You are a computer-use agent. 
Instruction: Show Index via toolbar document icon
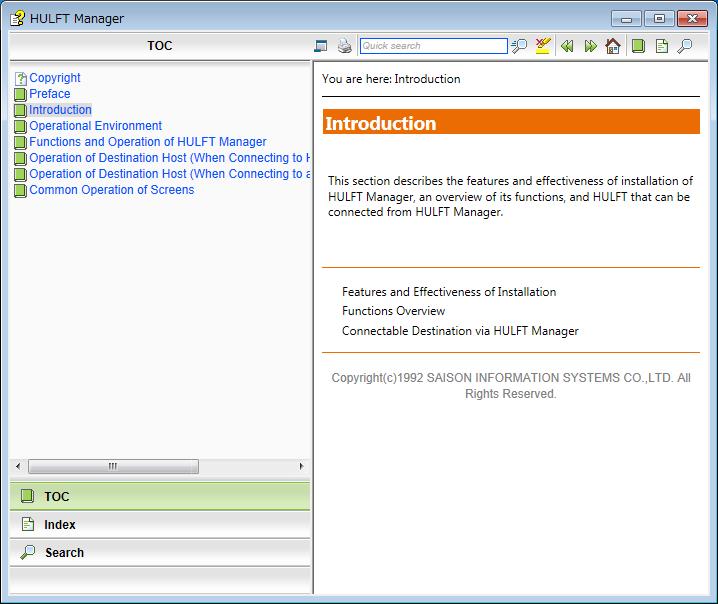point(662,46)
